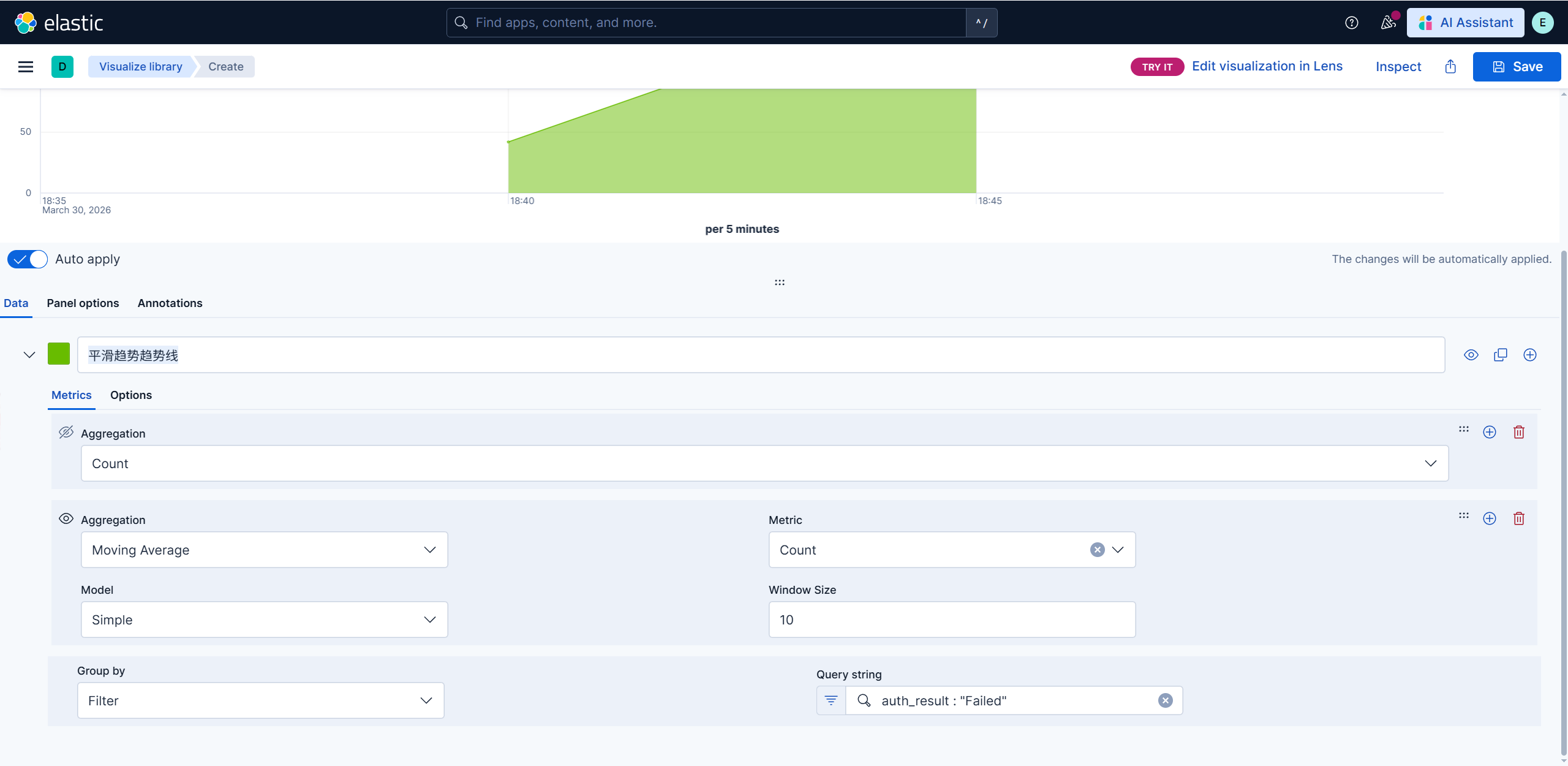
Task: Open the hamburger navigation menu
Action: [26, 67]
